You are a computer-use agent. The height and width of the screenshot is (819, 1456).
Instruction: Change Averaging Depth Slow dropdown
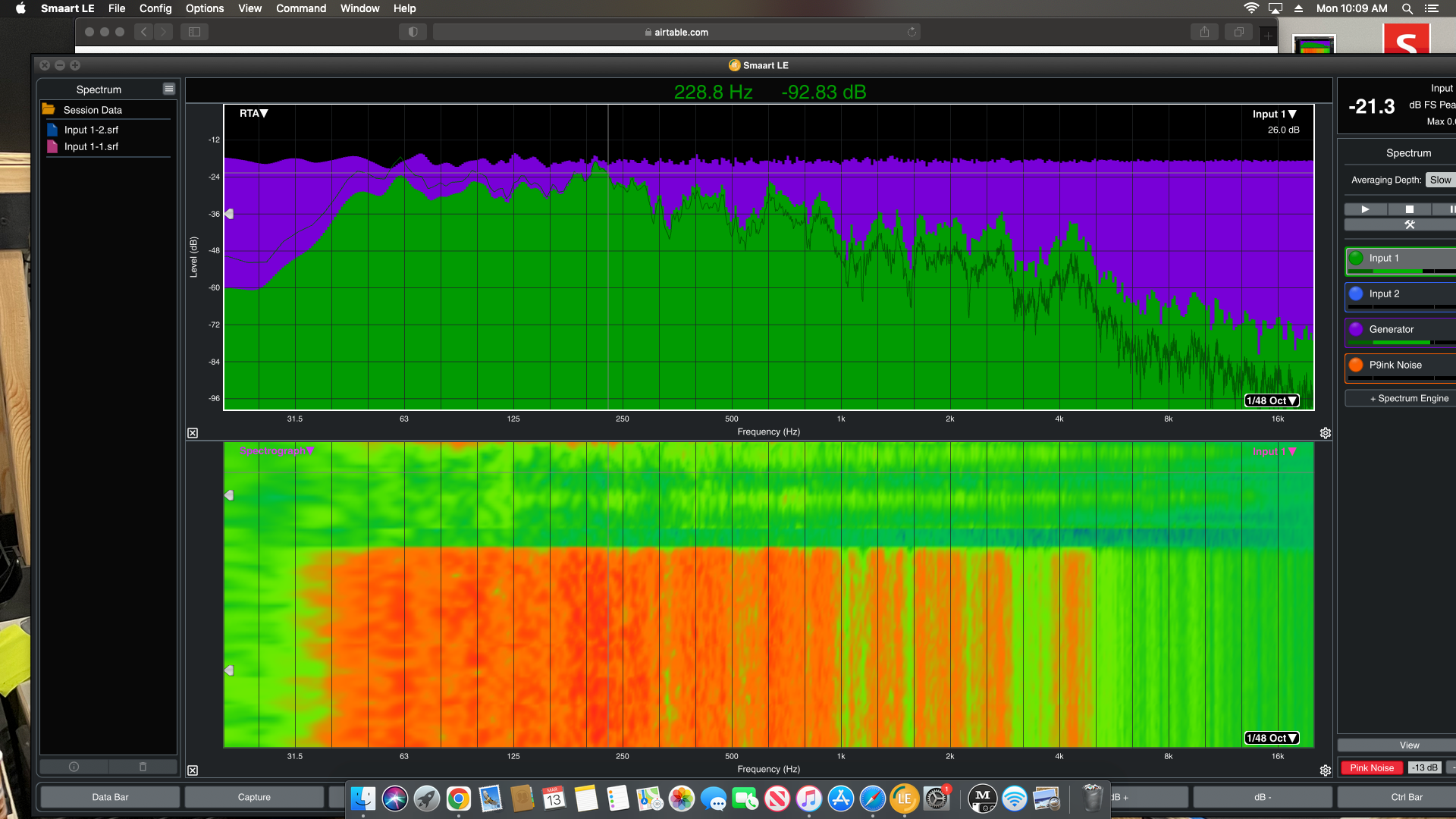1440,180
